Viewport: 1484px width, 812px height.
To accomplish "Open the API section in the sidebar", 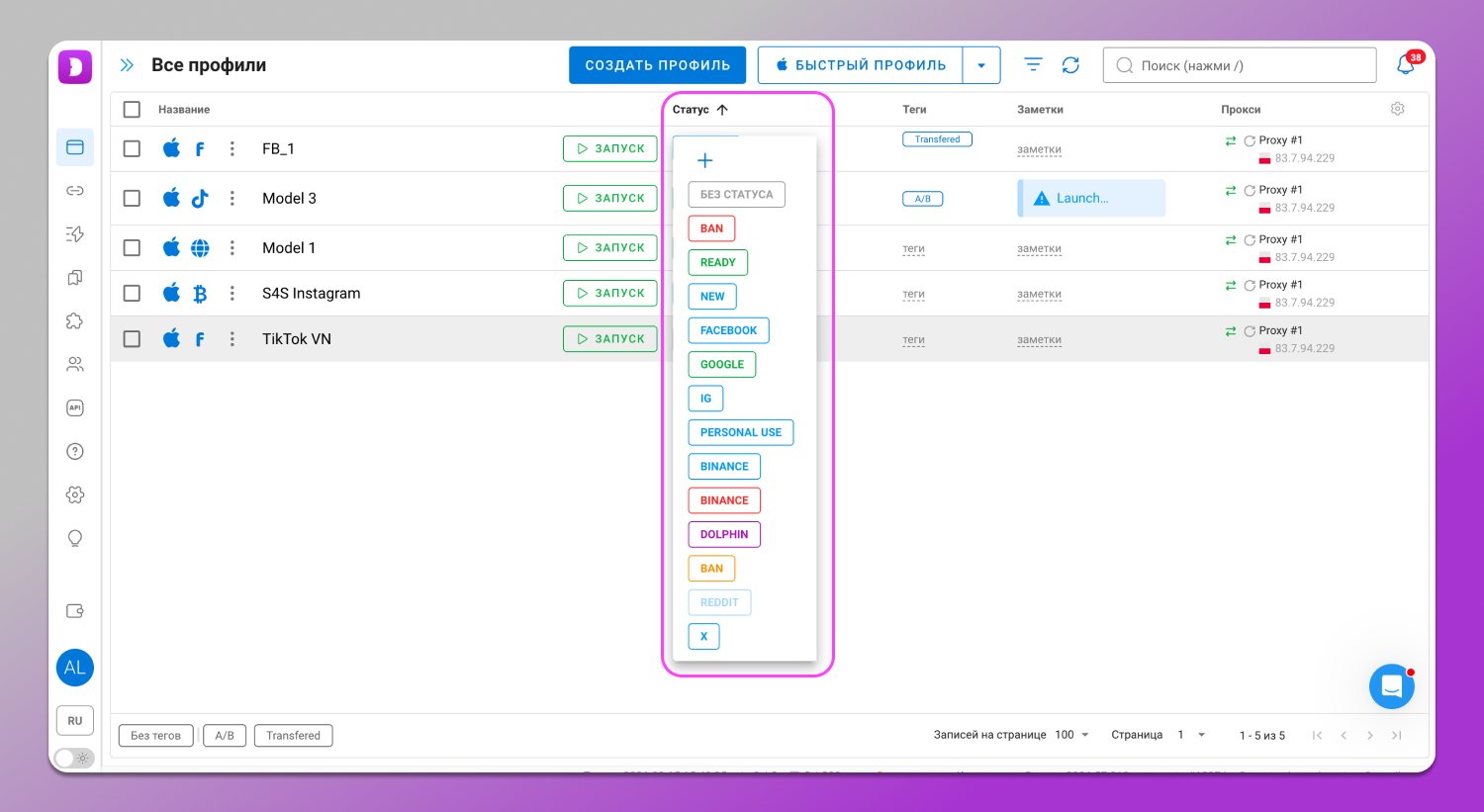I will click(75, 407).
